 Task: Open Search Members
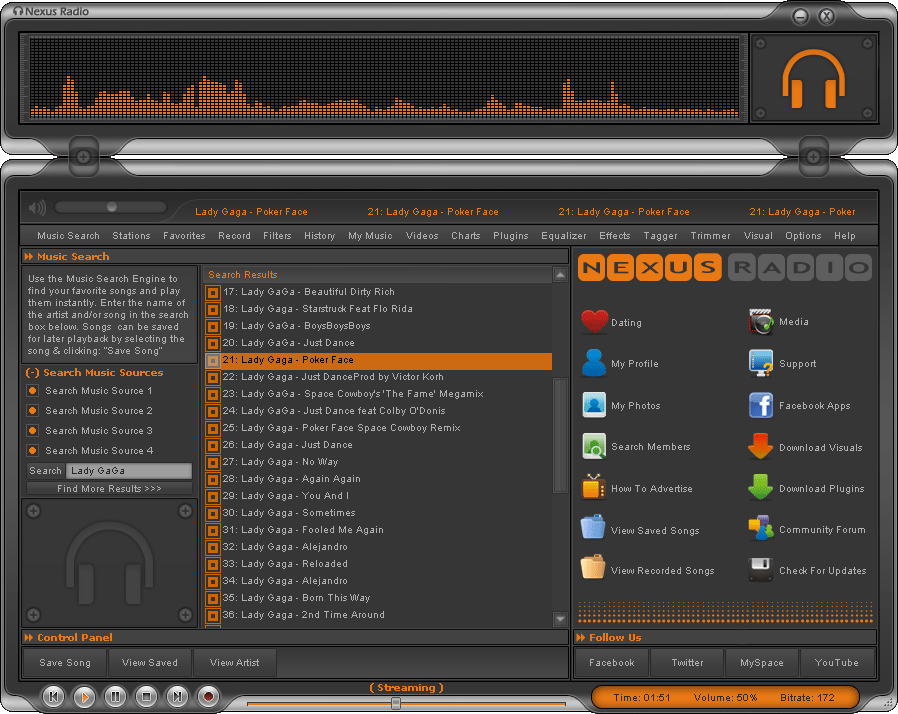[594, 446]
